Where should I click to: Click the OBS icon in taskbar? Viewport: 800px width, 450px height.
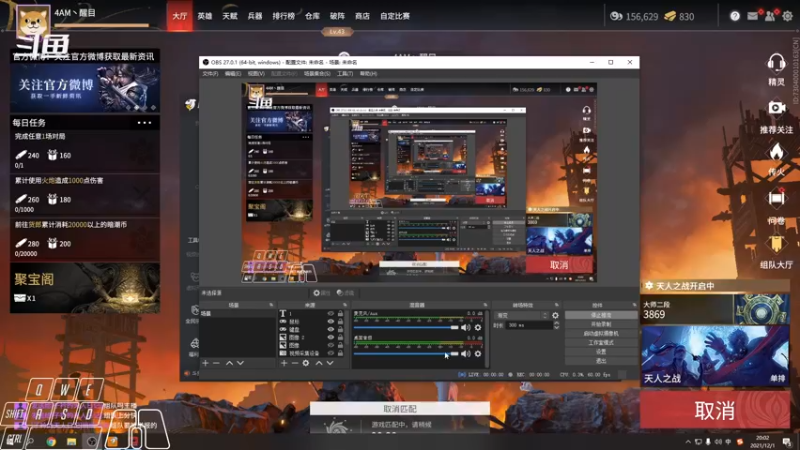(92, 442)
